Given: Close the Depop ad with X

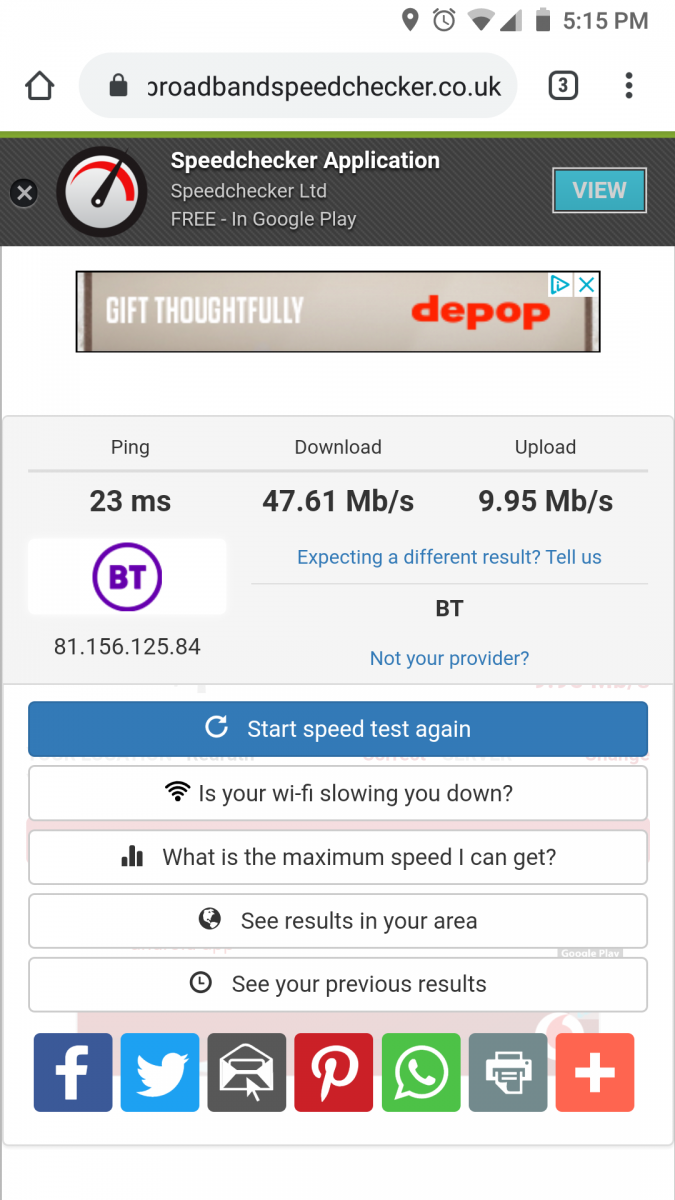Looking at the screenshot, I should (587, 285).
